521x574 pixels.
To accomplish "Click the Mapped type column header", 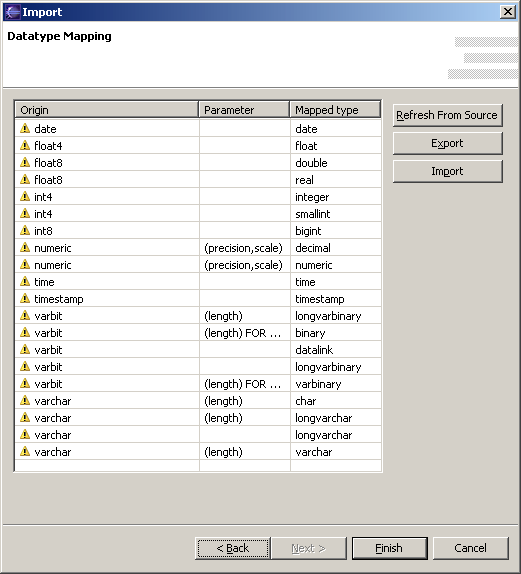I will [x=335, y=110].
